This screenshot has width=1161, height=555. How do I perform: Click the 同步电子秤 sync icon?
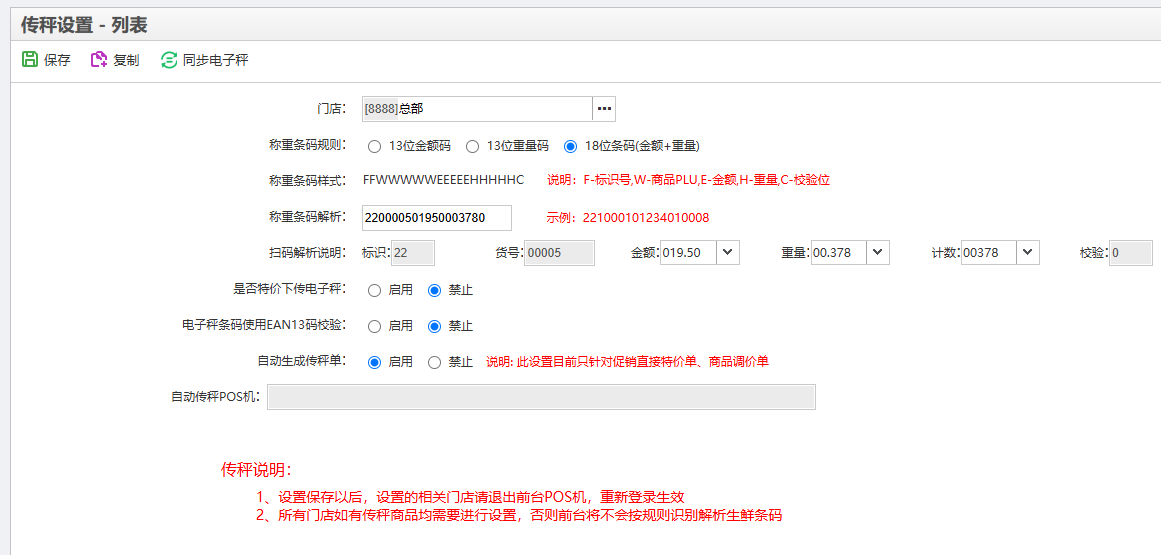[169, 60]
